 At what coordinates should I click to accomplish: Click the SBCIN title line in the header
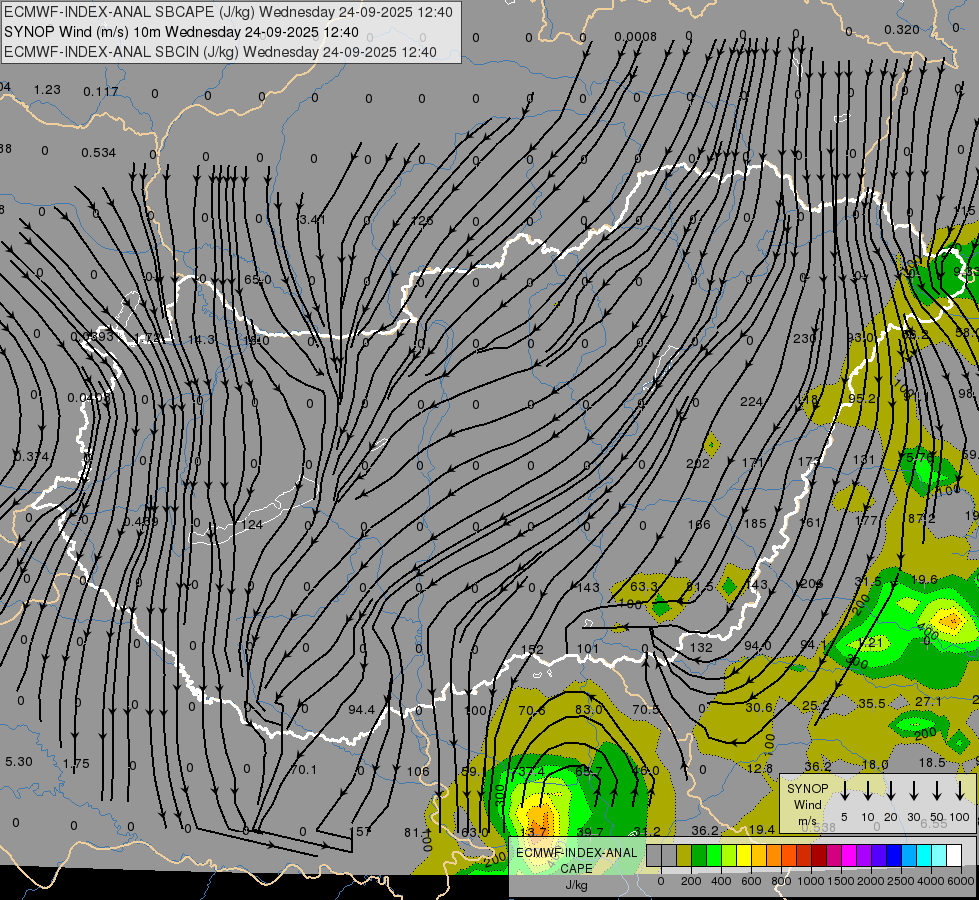click(220, 52)
